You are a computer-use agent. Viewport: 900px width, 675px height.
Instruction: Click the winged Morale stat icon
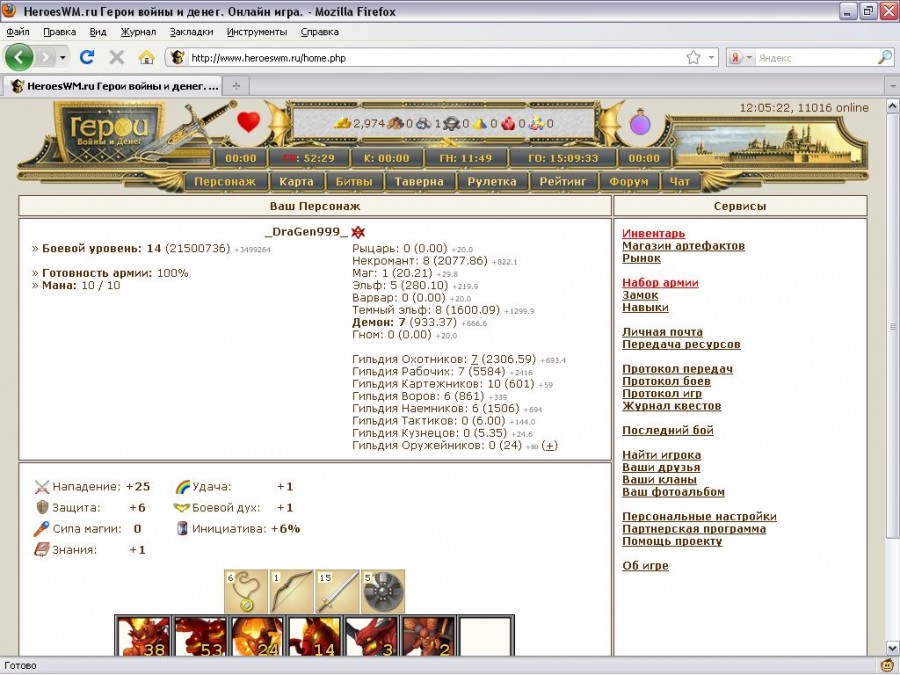[x=181, y=507]
